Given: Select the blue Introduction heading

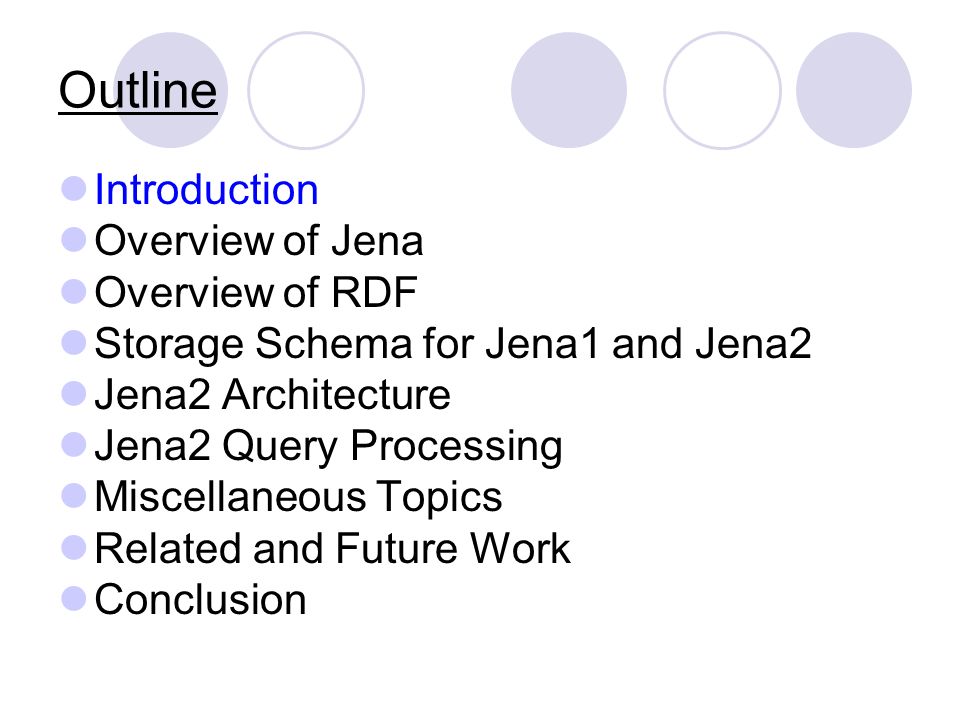Looking at the screenshot, I should click(206, 189).
